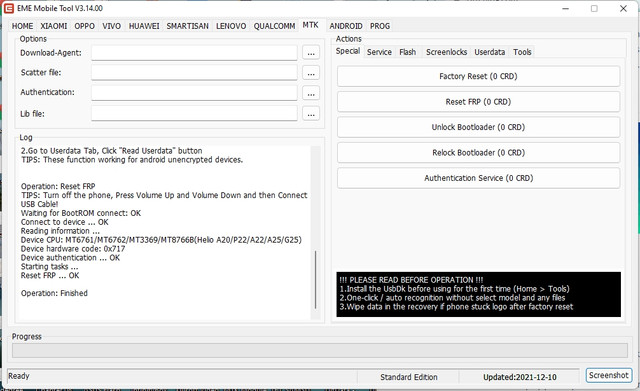Click the 'Device CPU: MT6761' log line
Viewport: 640px width, 391px height.
click(x=161, y=240)
